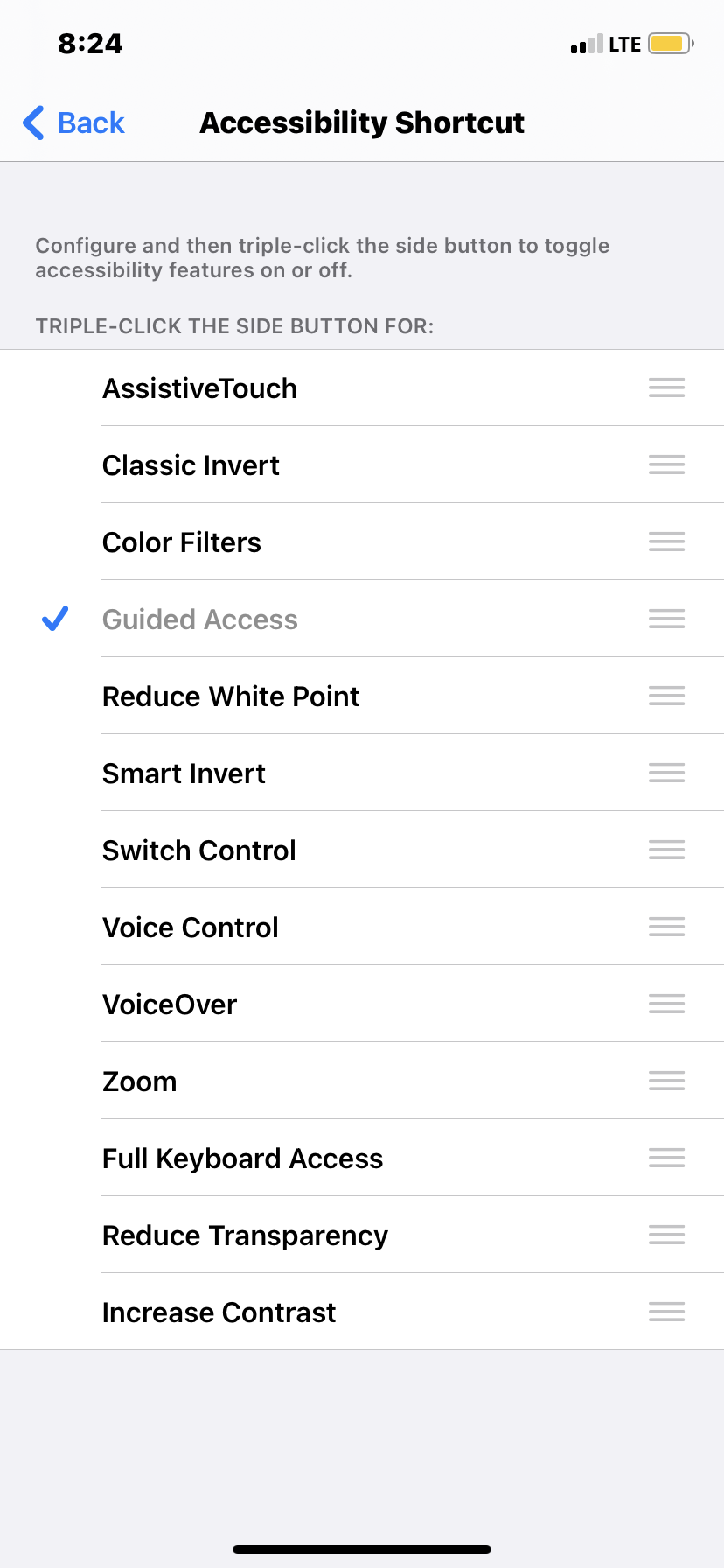Screen dimensions: 724x1568
Task: Select Reduce Transparency option
Action: click(362, 1235)
